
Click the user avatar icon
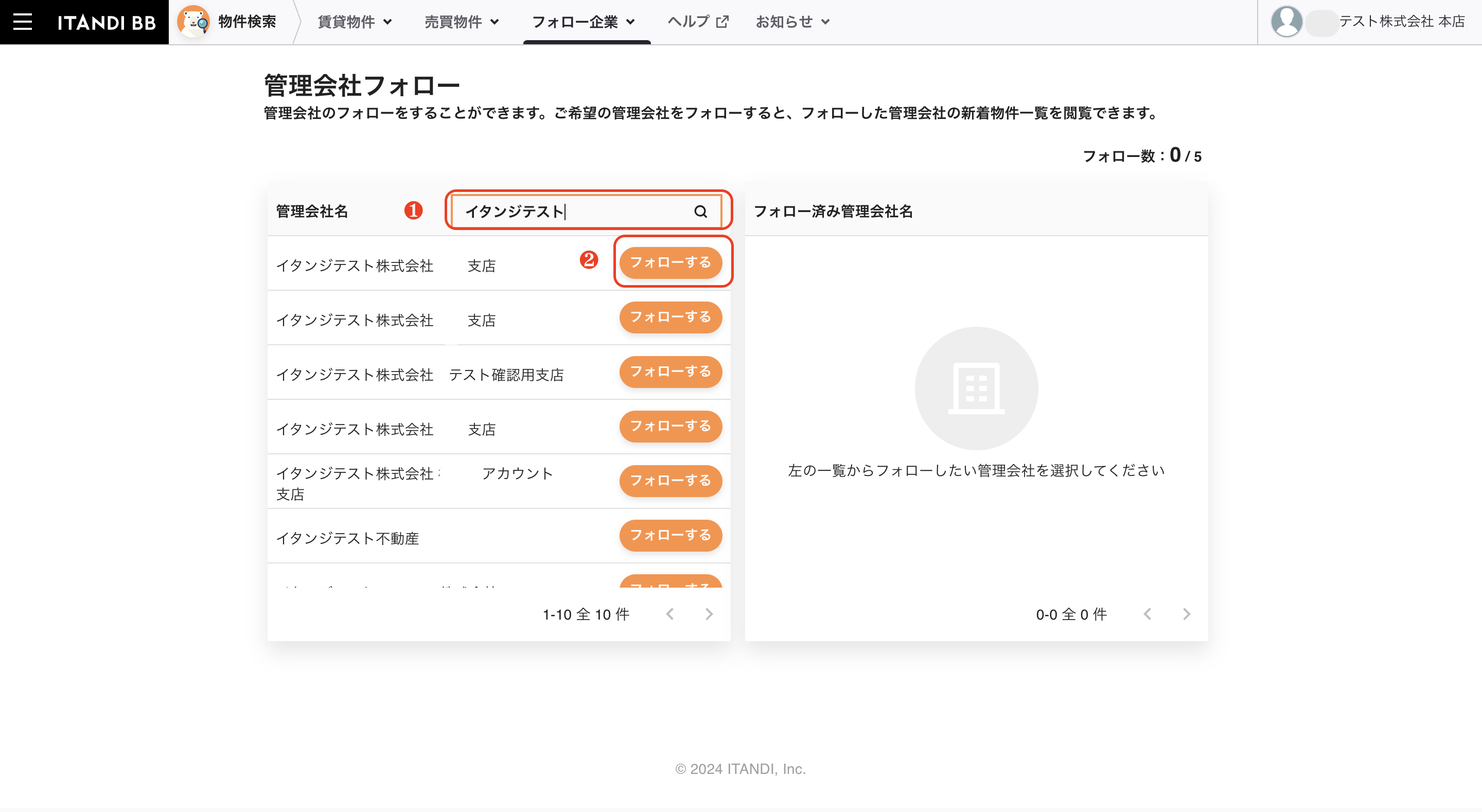tap(1286, 22)
